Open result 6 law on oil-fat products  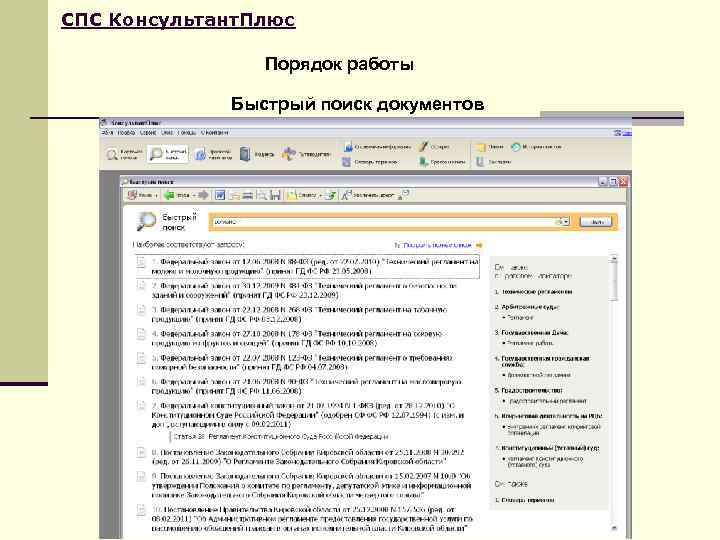[x=307, y=386]
